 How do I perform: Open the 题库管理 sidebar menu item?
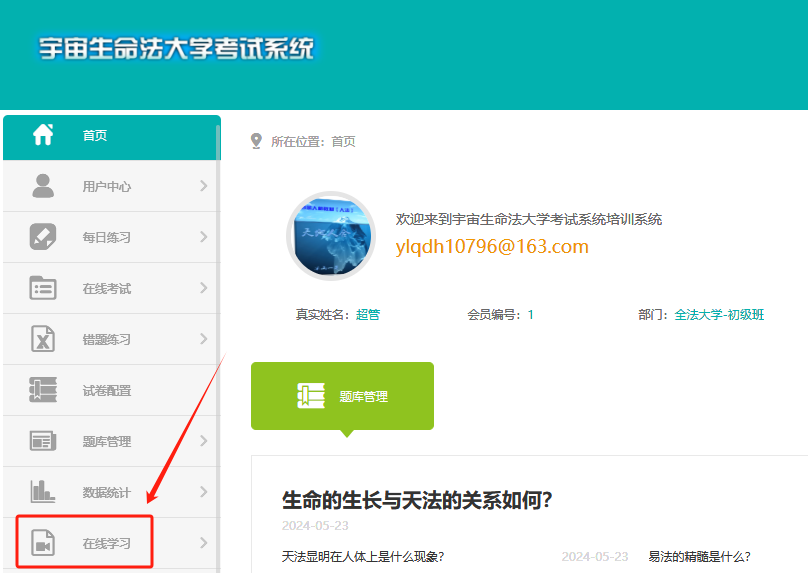(x=112, y=441)
